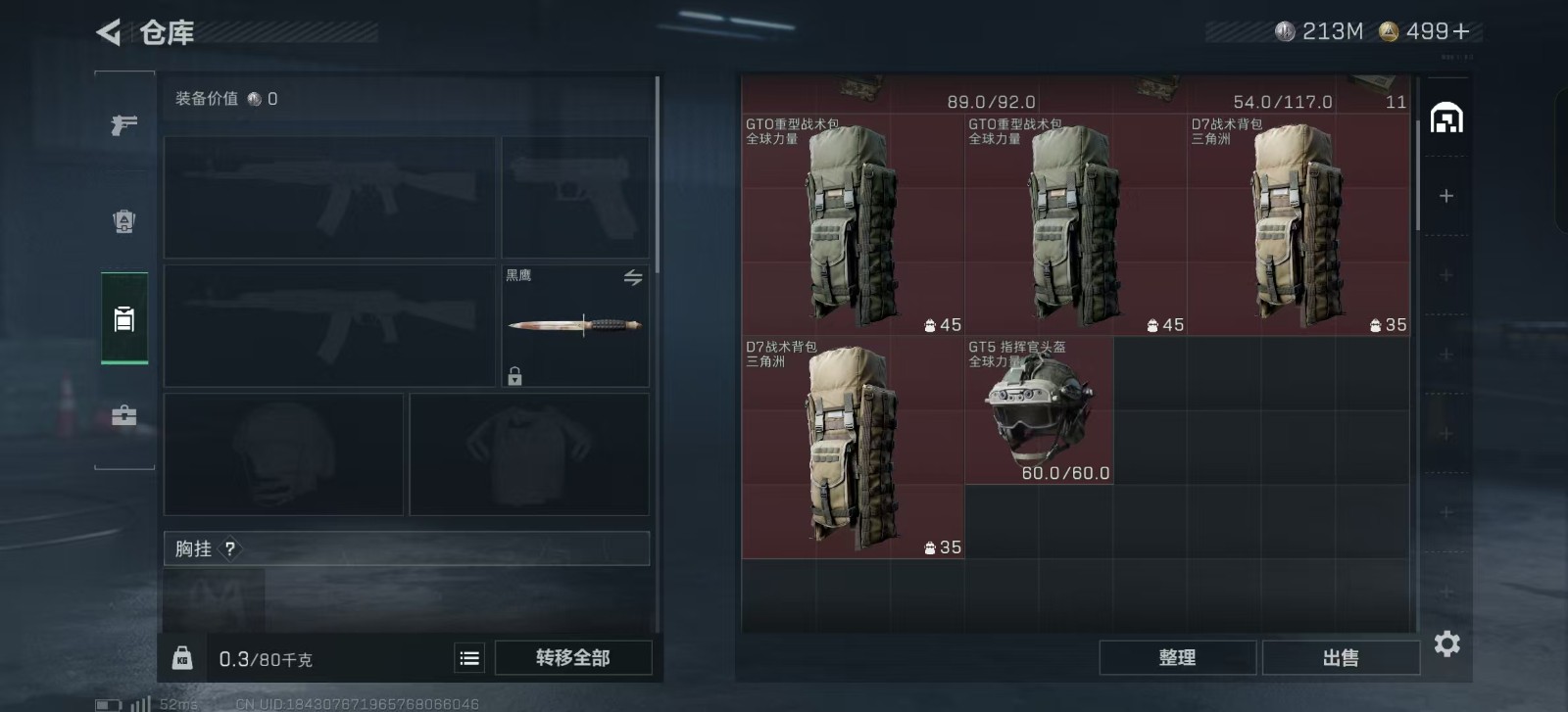Open the chest rig help question mark
The width and height of the screenshot is (1568, 712).
(x=229, y=549)
